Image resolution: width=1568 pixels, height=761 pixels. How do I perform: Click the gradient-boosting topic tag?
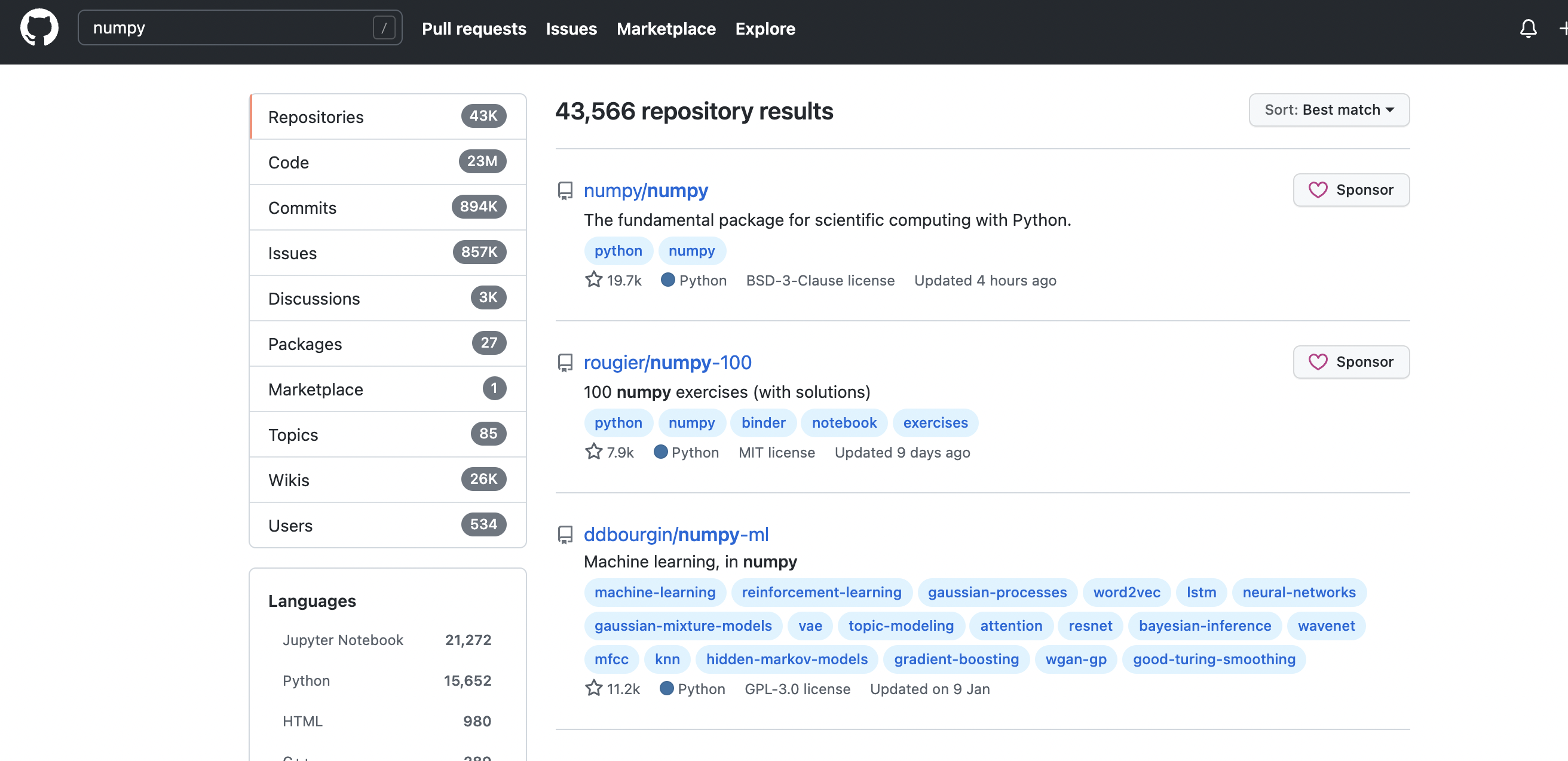(956, 659)
